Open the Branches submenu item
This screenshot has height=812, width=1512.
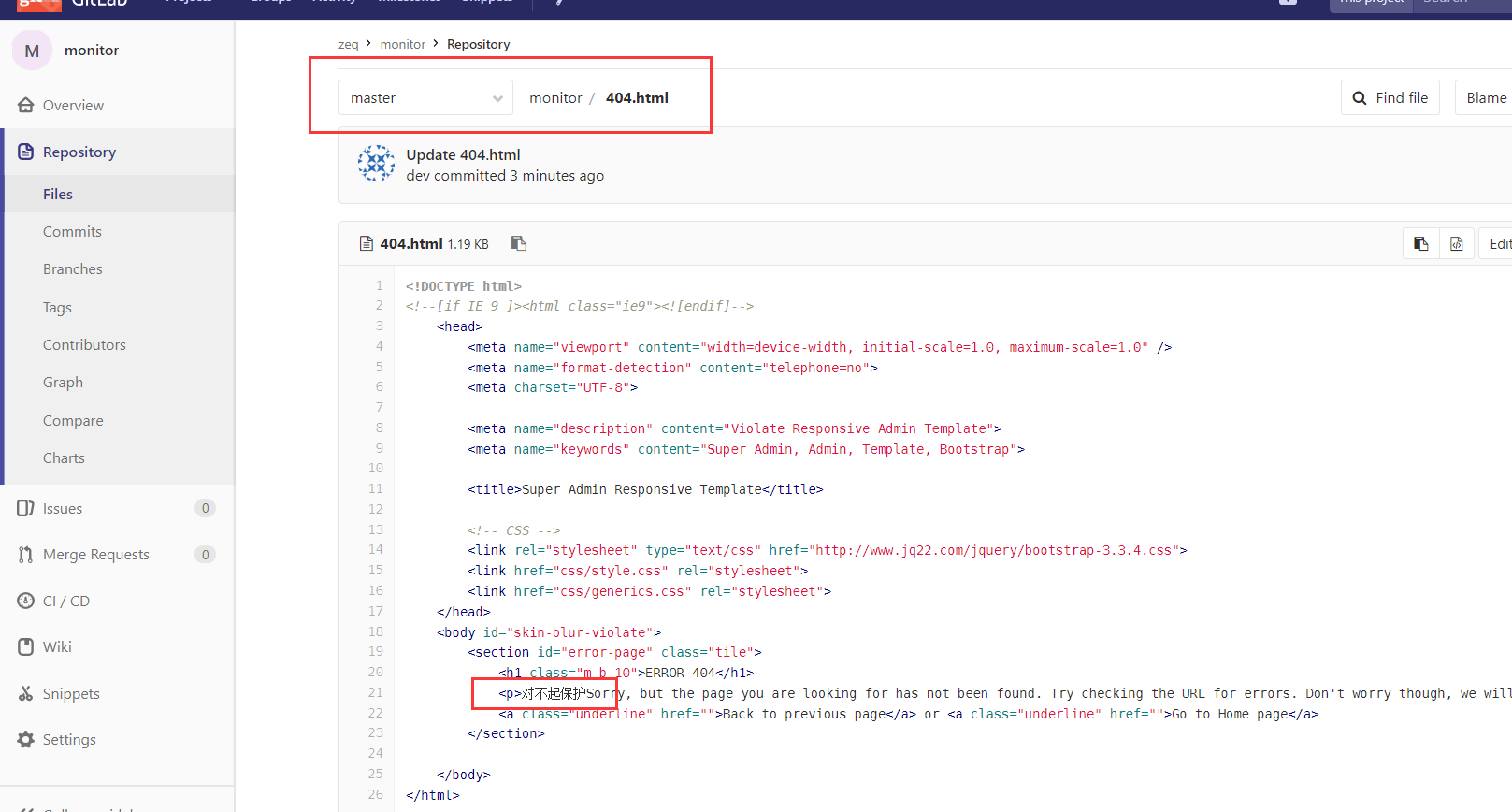(x=73, y=268)
